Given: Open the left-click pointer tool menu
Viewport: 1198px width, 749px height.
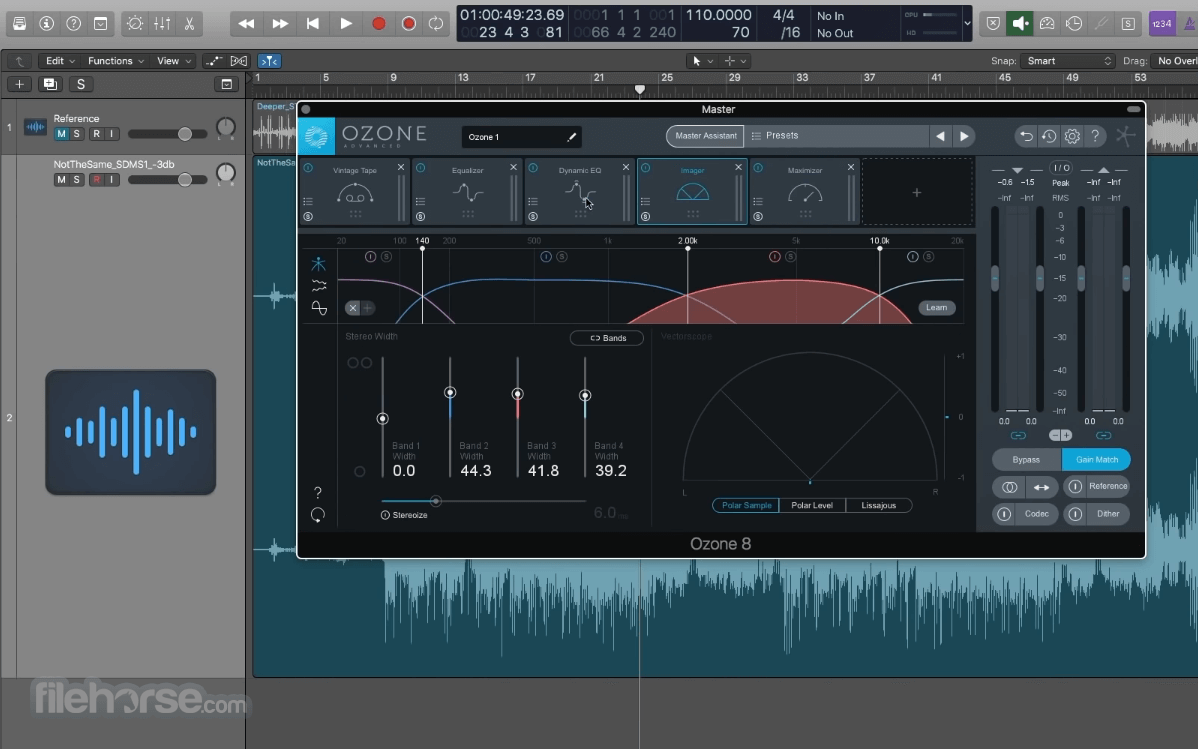Looking at the screenshot, I should tap(701, 60).
